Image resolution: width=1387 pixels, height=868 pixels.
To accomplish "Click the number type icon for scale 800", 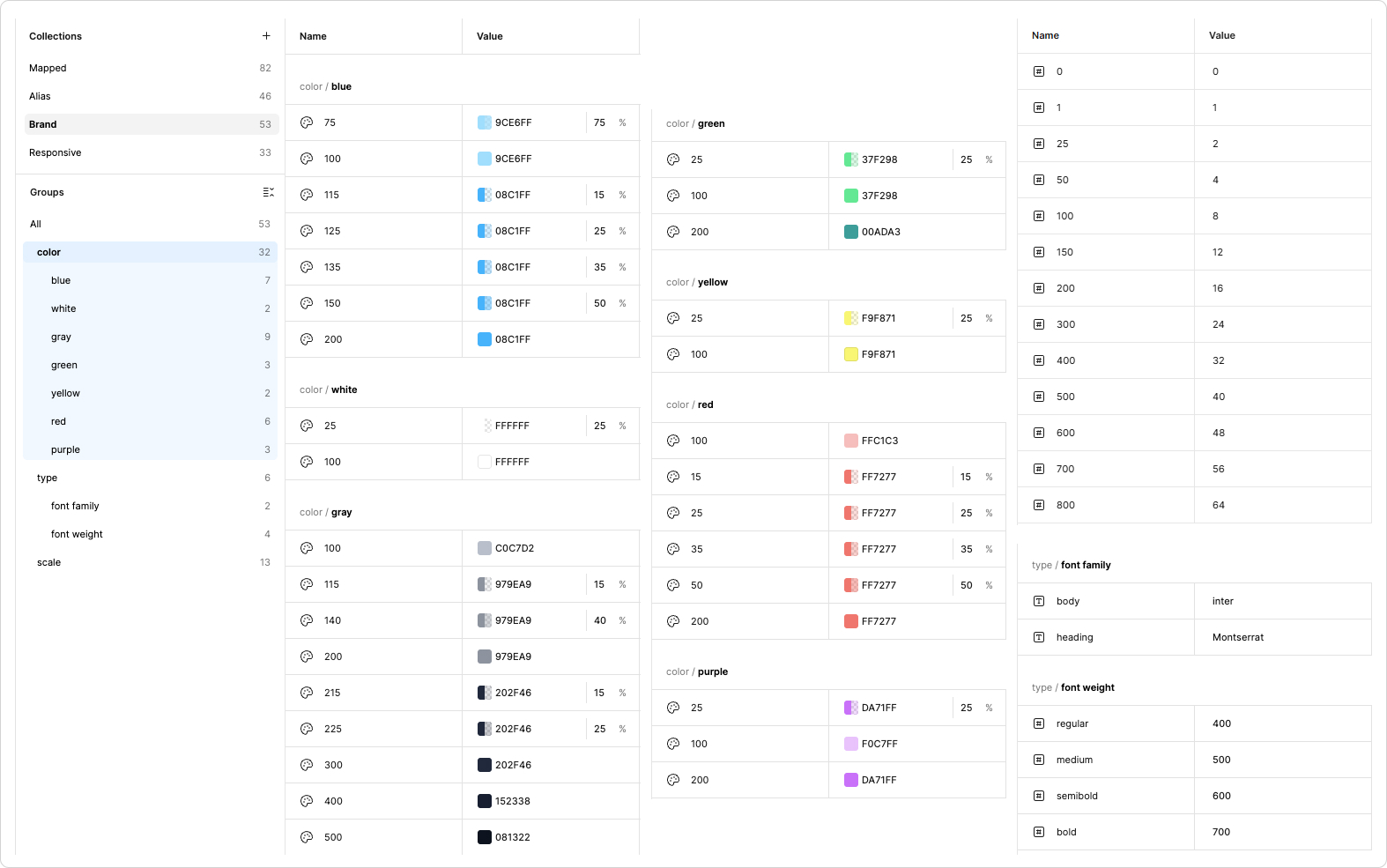I will click(x=1039, y=505).
